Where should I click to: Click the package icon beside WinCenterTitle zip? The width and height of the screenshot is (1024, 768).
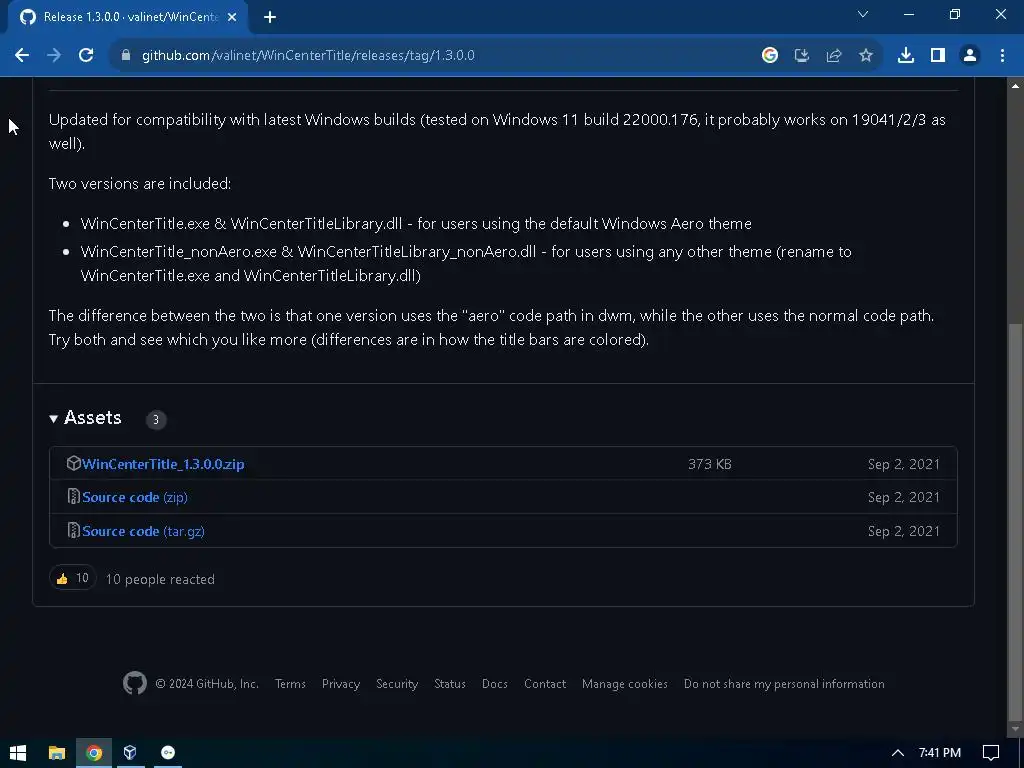click(x=73, y=464)
